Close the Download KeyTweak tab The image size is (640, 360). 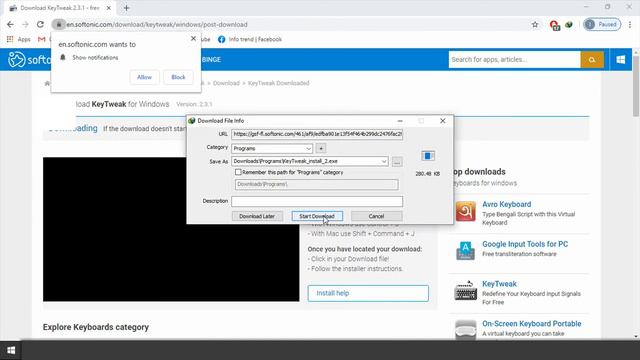[109, 8]
